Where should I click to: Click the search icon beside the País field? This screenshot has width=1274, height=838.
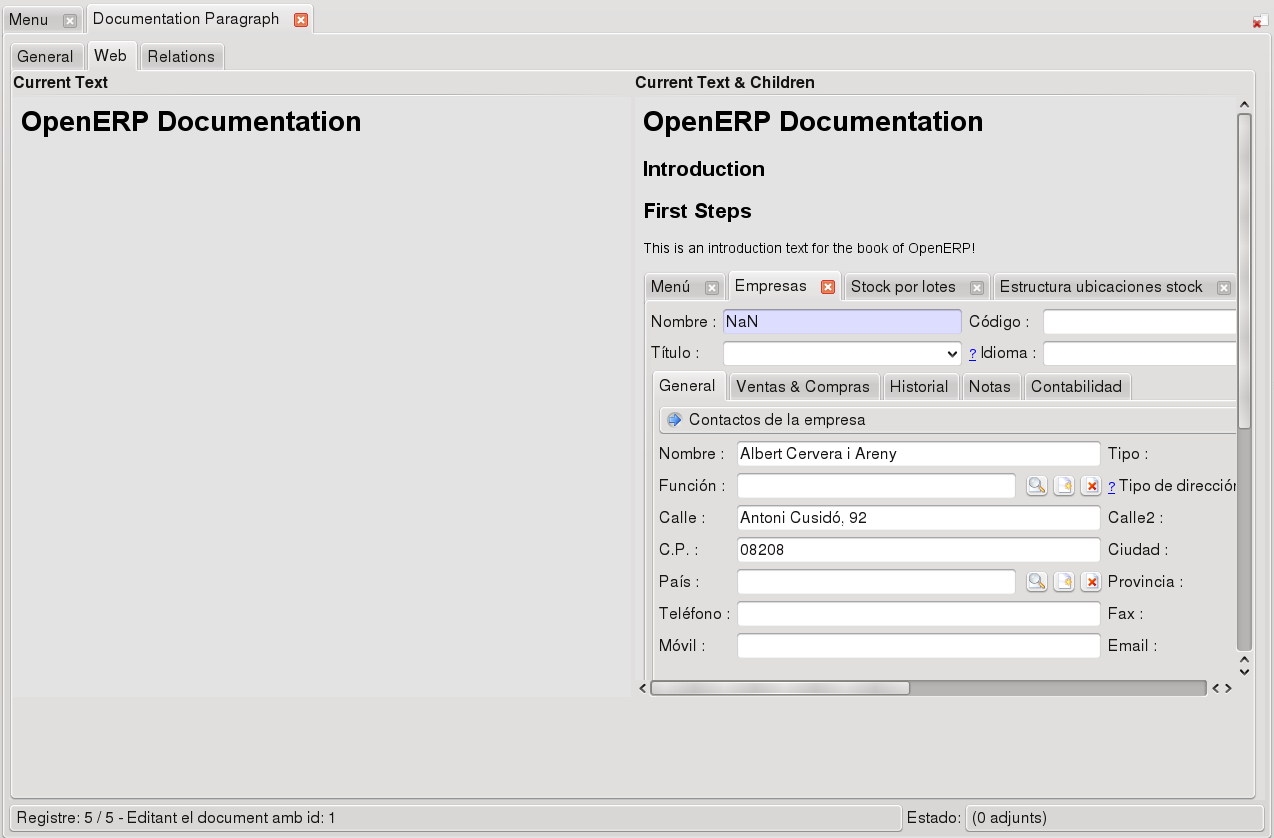1037,582
